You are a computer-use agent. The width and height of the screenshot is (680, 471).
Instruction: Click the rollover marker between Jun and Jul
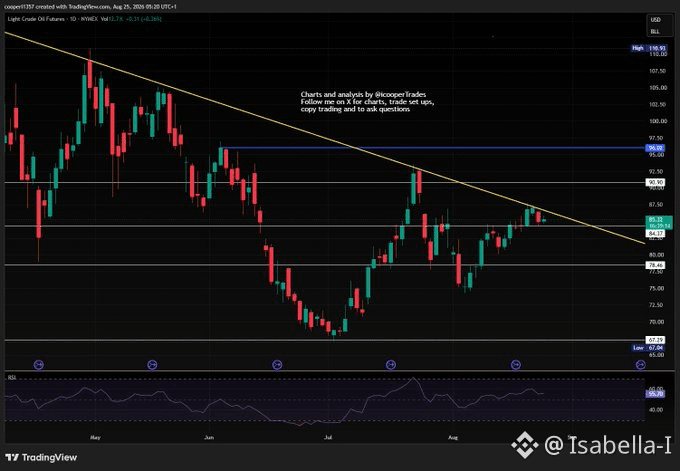click(x=277, y=365)
